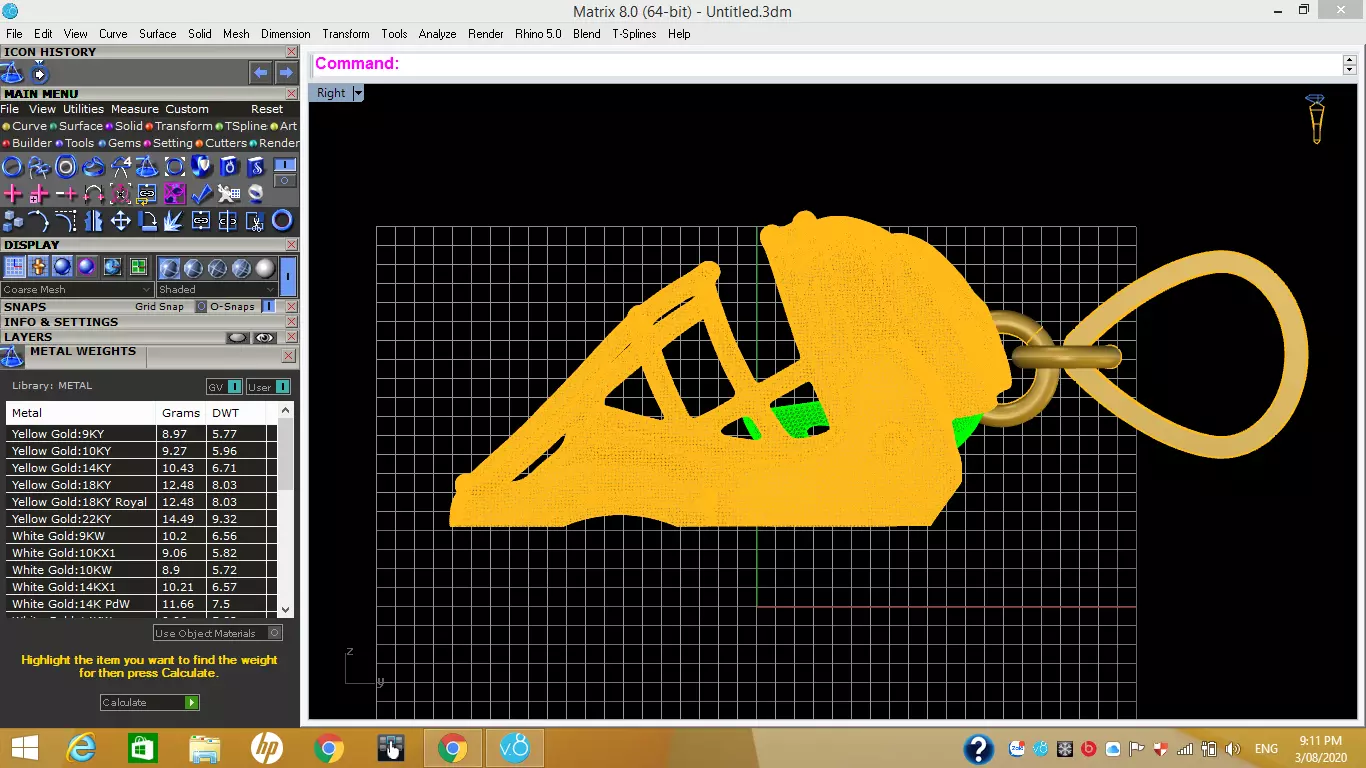Click the blue checkmark icon in main menu
Image resolution: width=1366 pixels, height=768 pixels.
[x=201, y=193]
